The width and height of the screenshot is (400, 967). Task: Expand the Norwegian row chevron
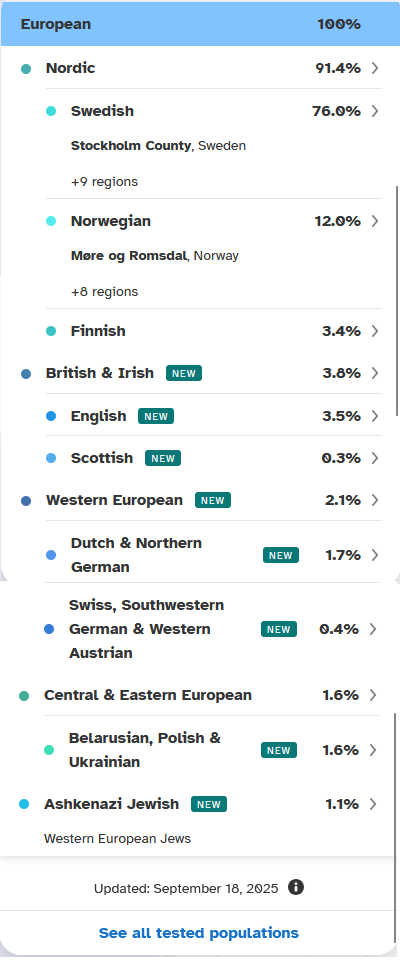coord(375,221)
